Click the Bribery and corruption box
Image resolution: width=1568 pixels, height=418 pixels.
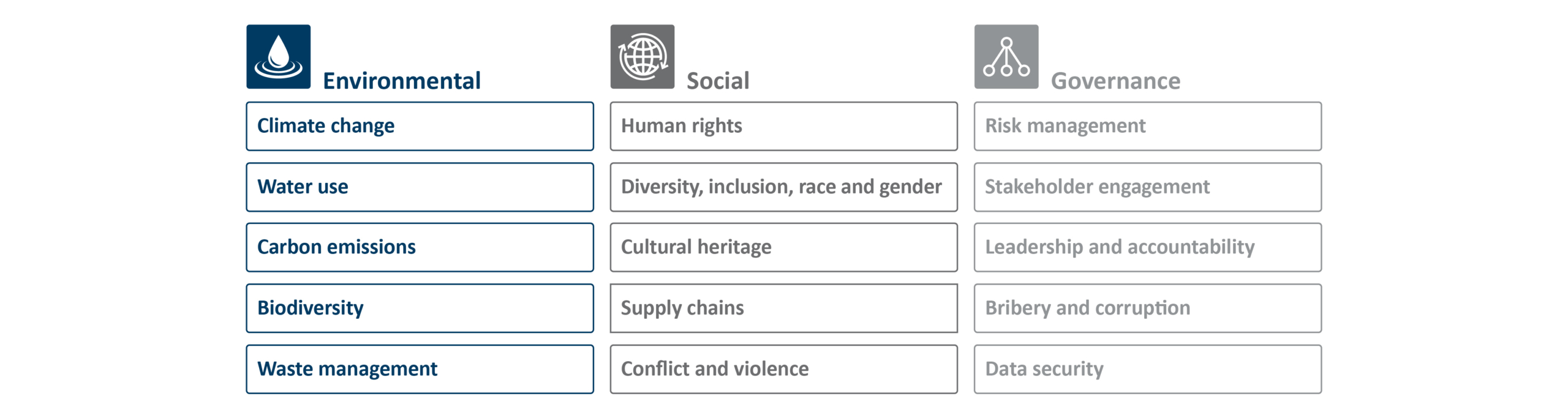1148,308
